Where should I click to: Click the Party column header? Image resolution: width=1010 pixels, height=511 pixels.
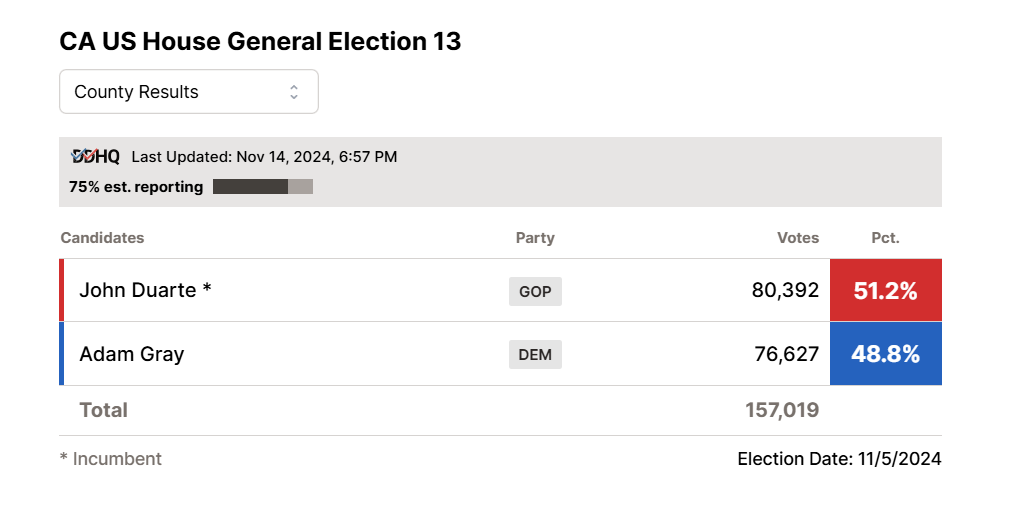pyautogui.click(x=535, y=238)
